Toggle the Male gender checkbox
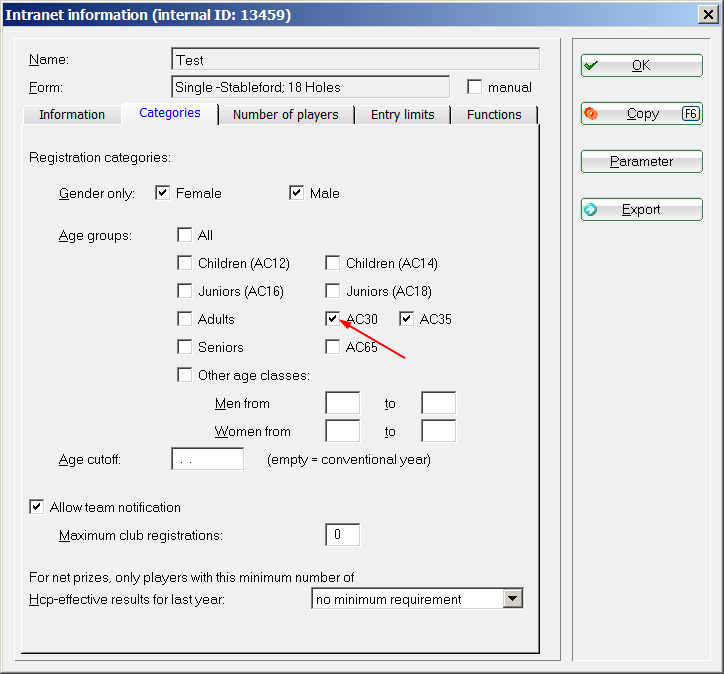The image size is (724, 674). (297, 193)
